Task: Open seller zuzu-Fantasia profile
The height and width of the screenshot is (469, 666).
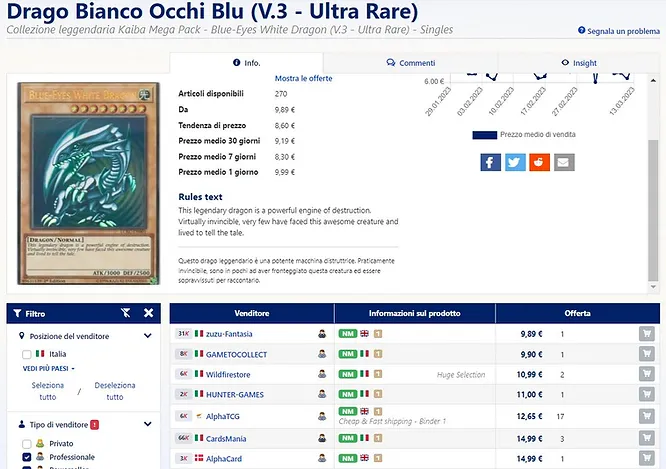Action: (x=229, y=334)
